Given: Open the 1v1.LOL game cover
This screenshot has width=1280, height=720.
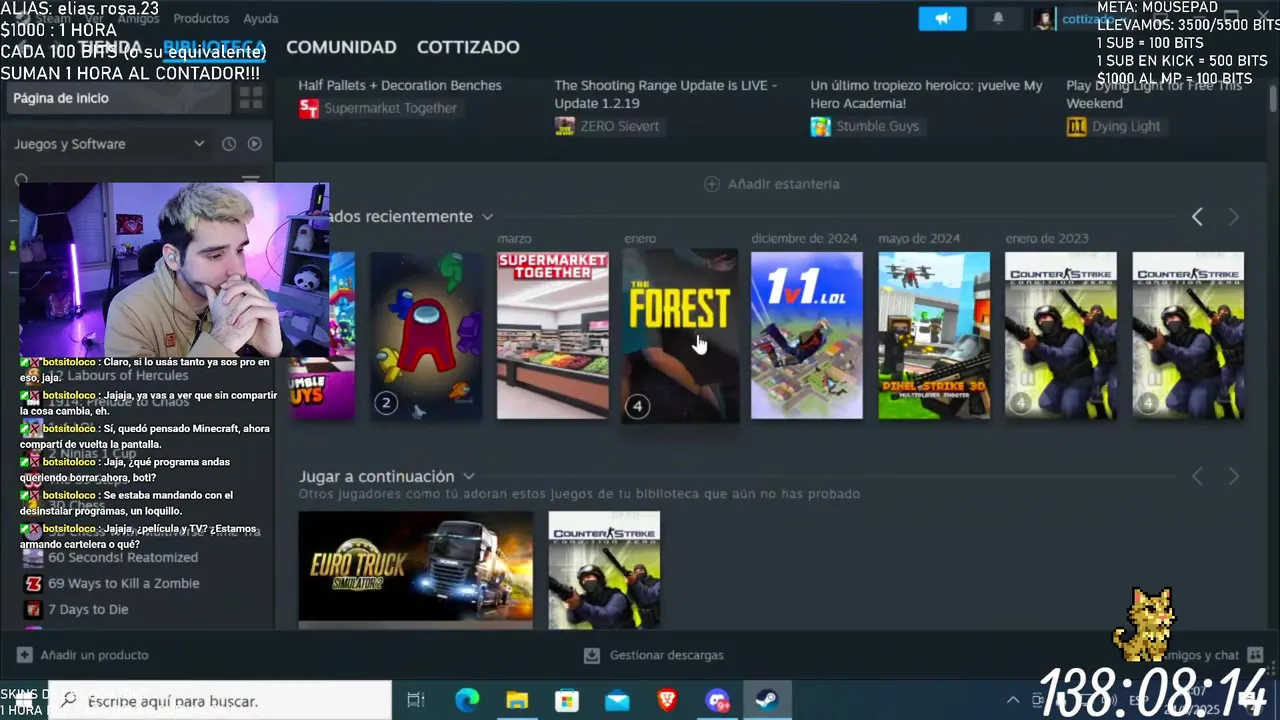Looking at the screenshot, I should tap(807, 336).
